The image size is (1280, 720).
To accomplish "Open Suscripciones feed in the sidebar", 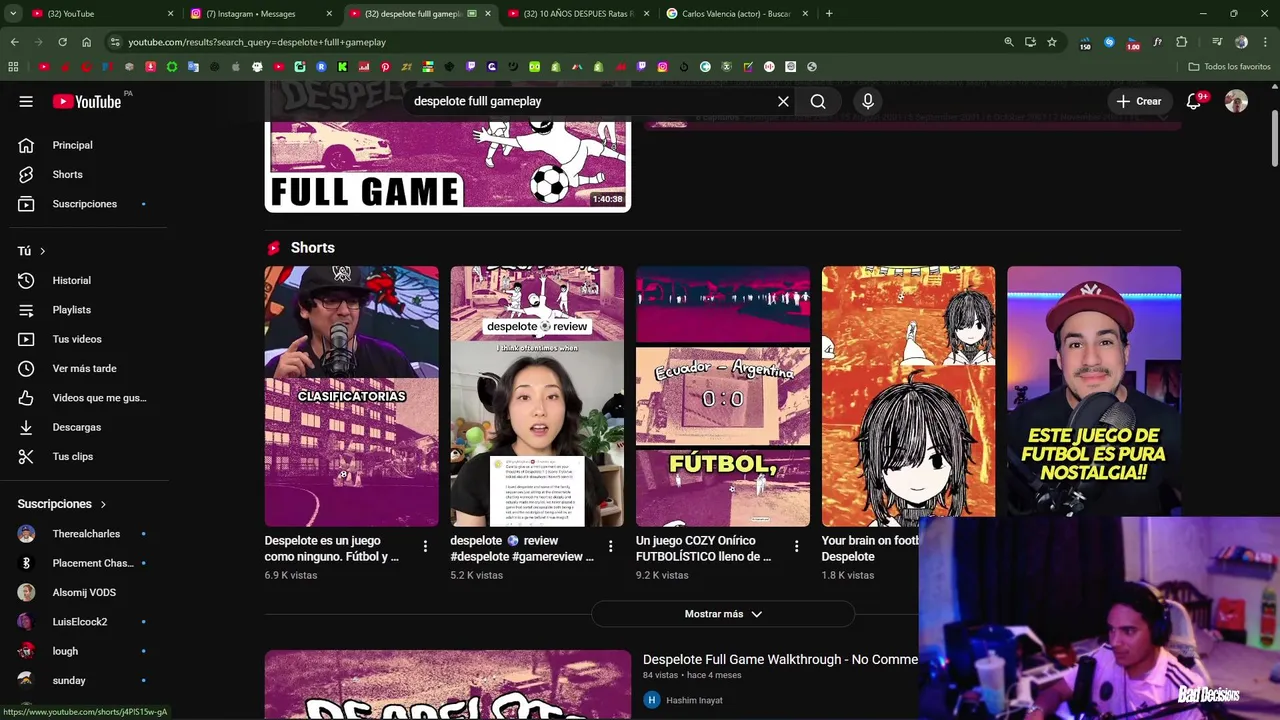I will click(85, 204).
